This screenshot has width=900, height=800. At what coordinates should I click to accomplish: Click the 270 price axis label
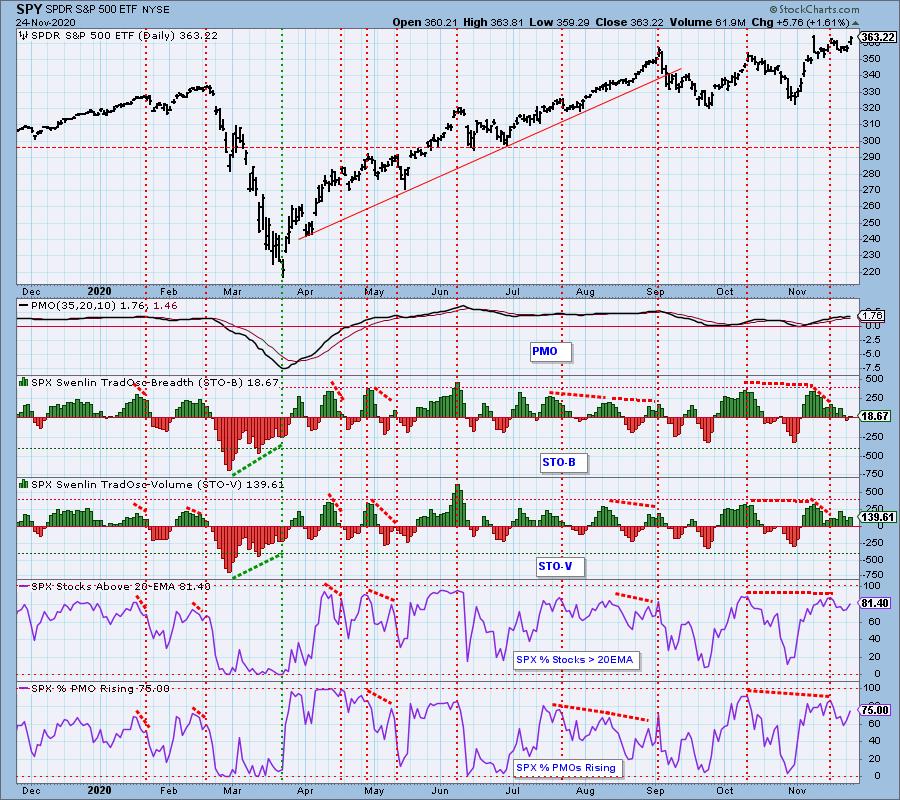pos(872,189)
